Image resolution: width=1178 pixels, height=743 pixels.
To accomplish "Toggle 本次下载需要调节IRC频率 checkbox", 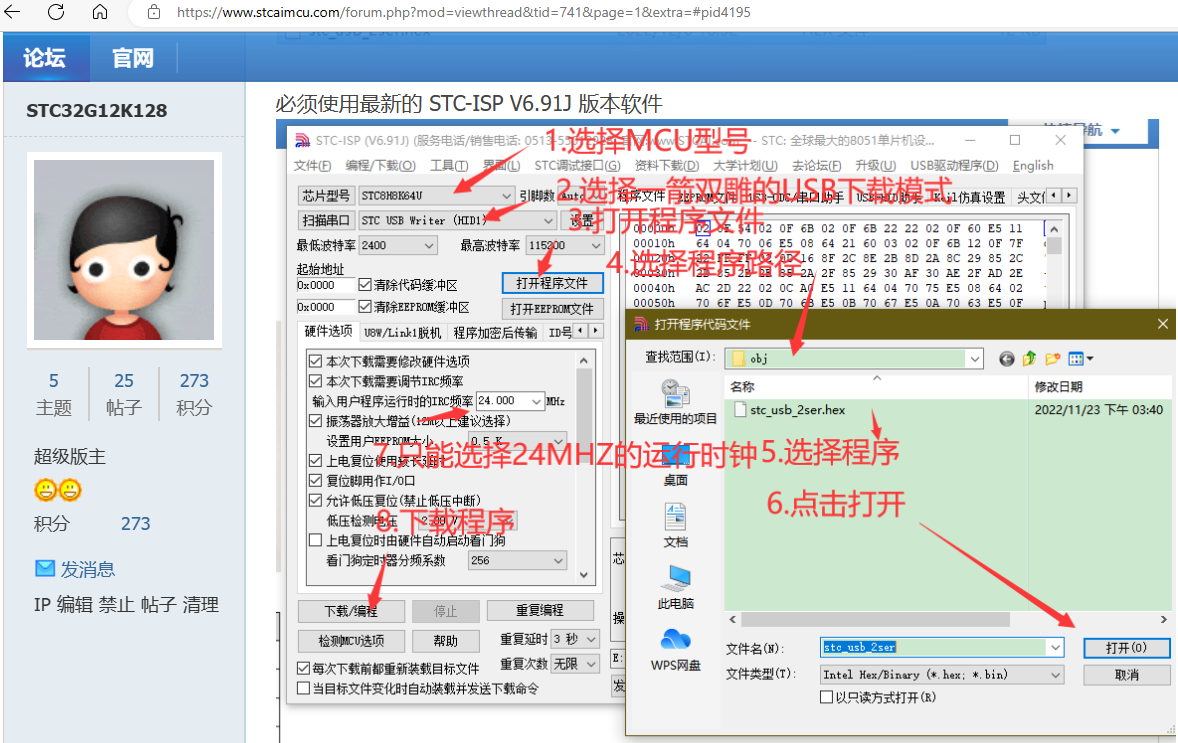I will point(316,381).
